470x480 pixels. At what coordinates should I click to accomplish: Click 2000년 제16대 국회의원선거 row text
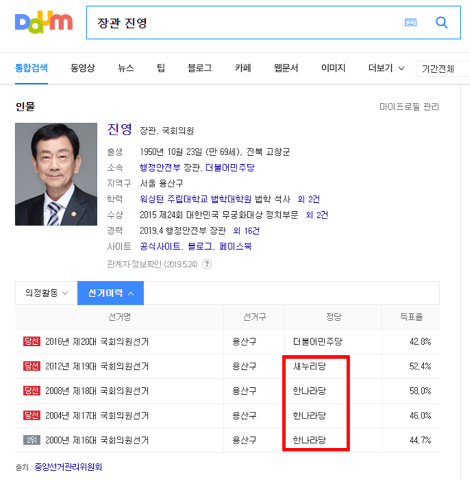tap(97, 440)
